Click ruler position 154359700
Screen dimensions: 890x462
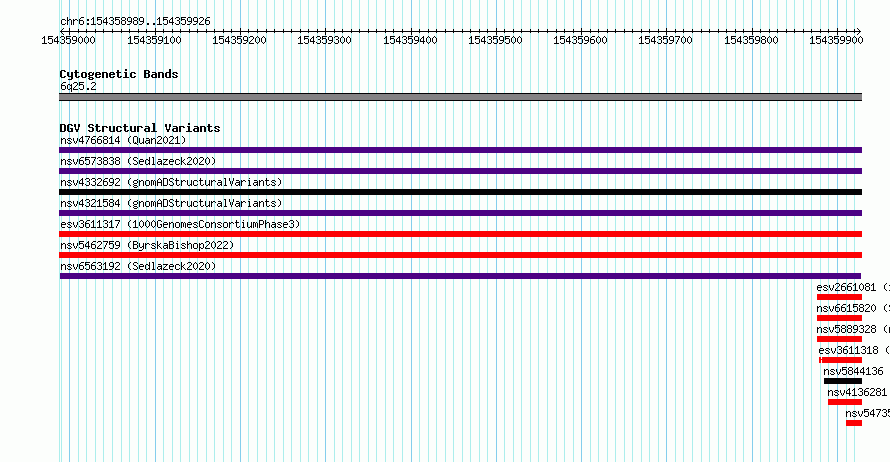tap(665, 40)
